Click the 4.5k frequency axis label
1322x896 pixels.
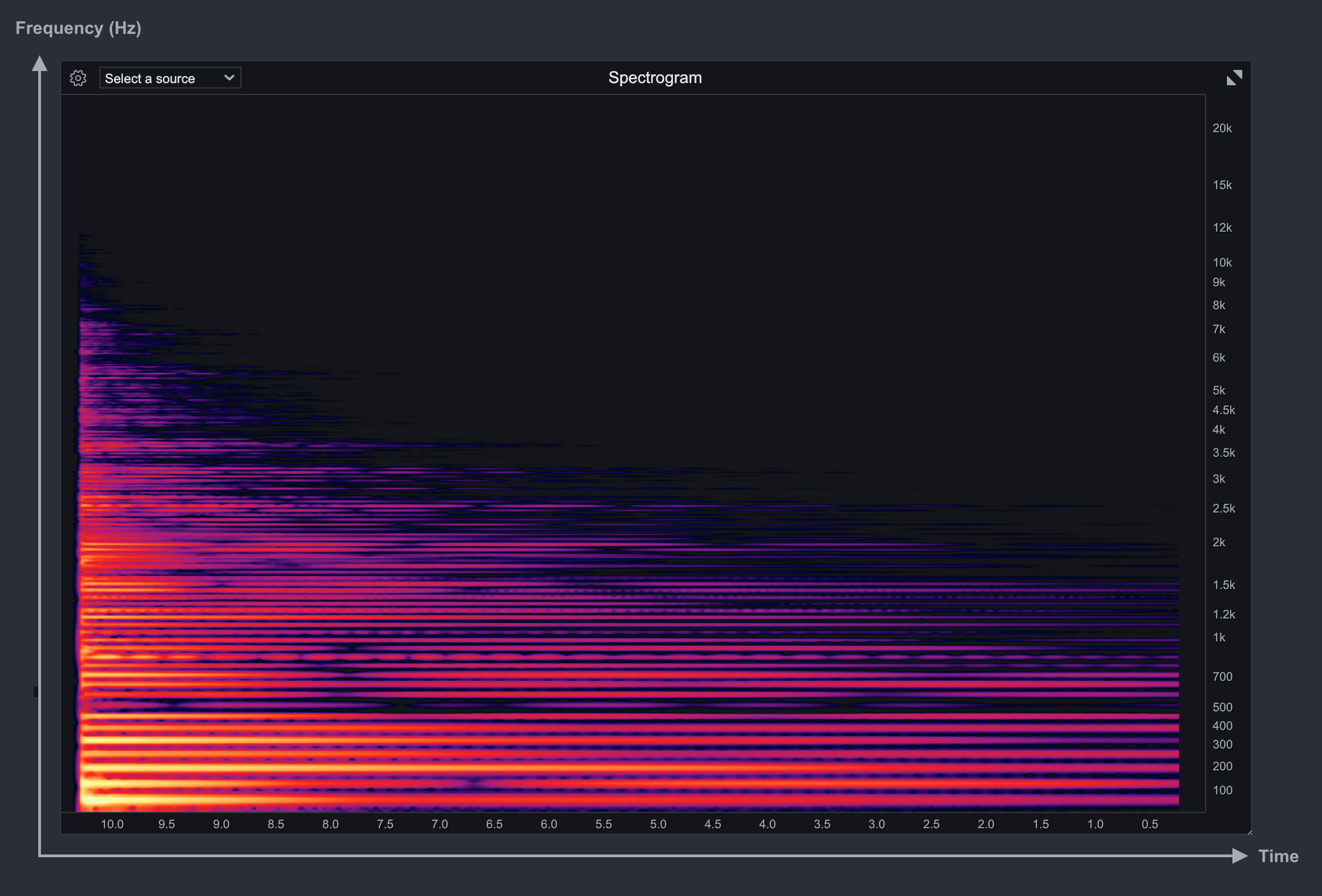(x=1223, y=410)
